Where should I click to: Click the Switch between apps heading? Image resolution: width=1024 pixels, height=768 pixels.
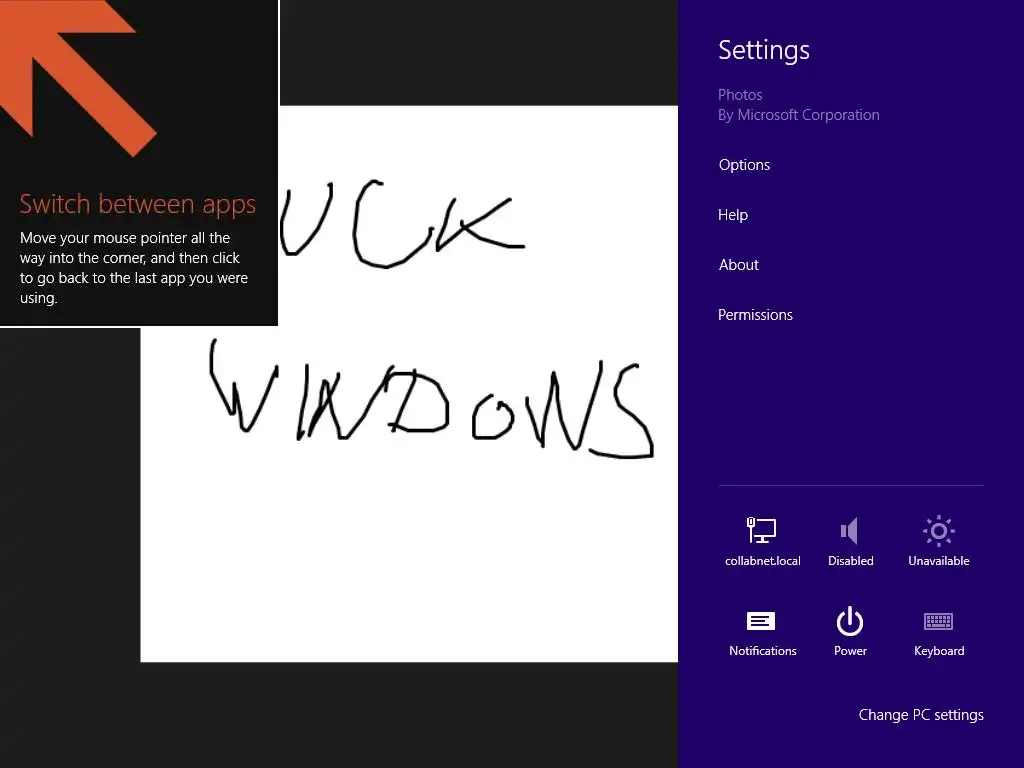tap(138, 204)
